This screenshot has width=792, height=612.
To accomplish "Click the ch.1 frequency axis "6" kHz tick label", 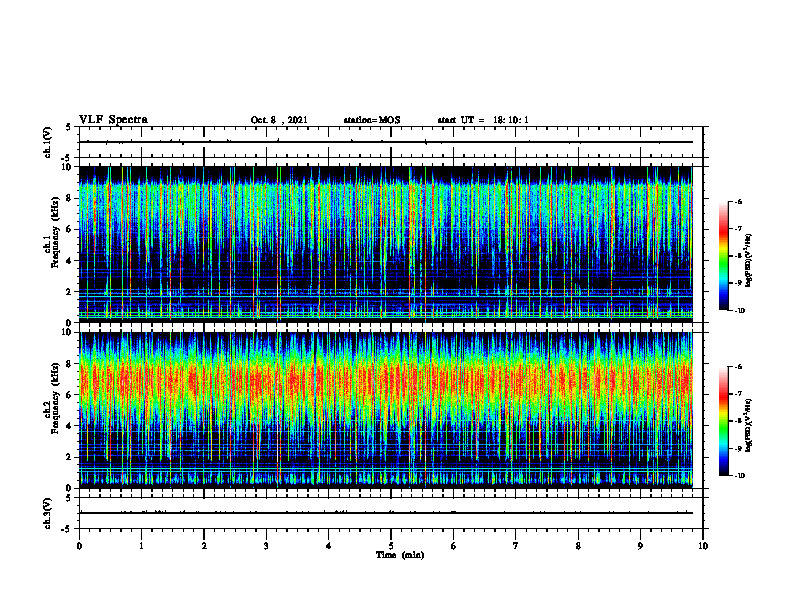I will (x=69, y=229).
